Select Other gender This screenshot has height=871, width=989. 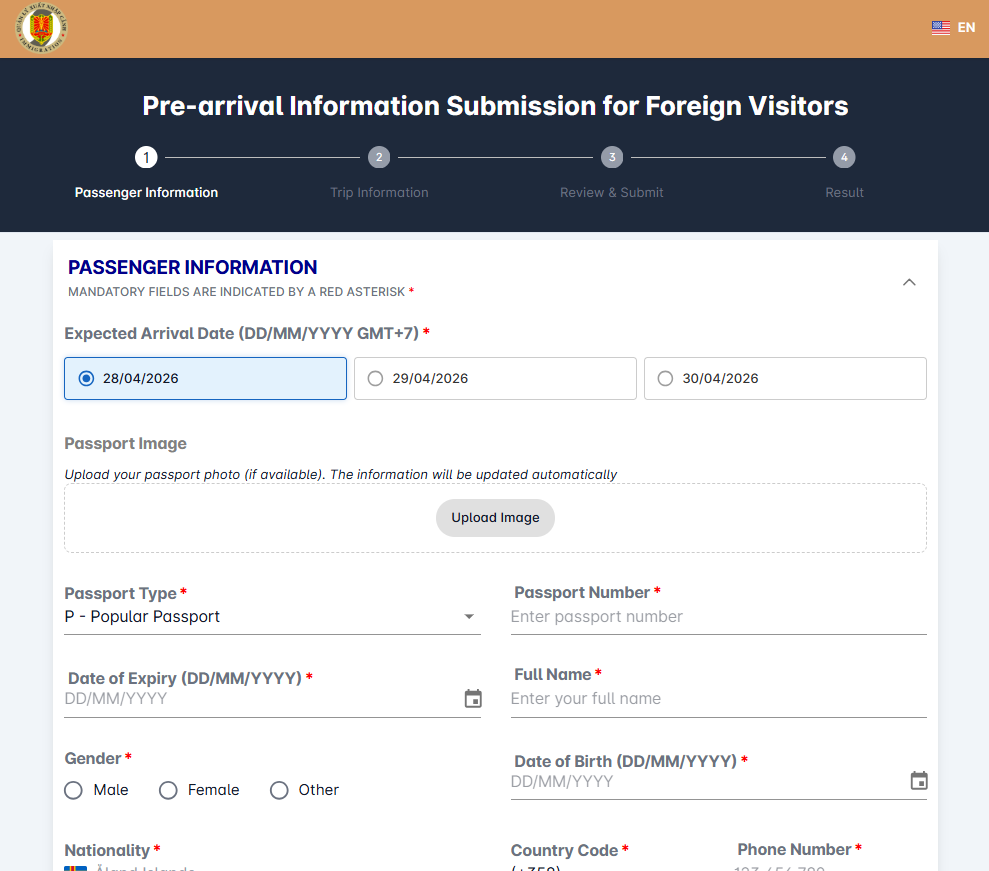tap(279, 790)
